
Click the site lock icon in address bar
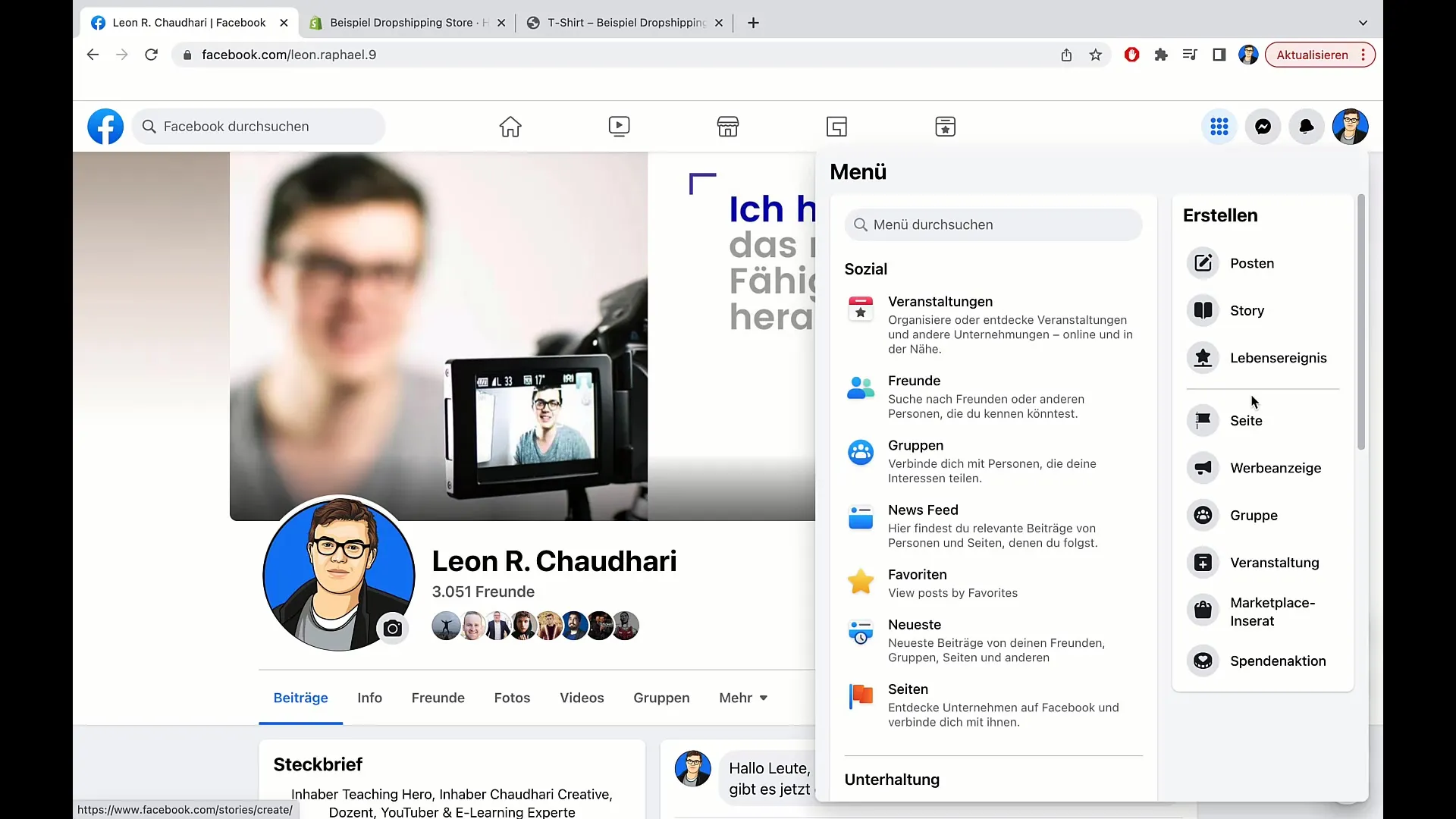point(187,55)
